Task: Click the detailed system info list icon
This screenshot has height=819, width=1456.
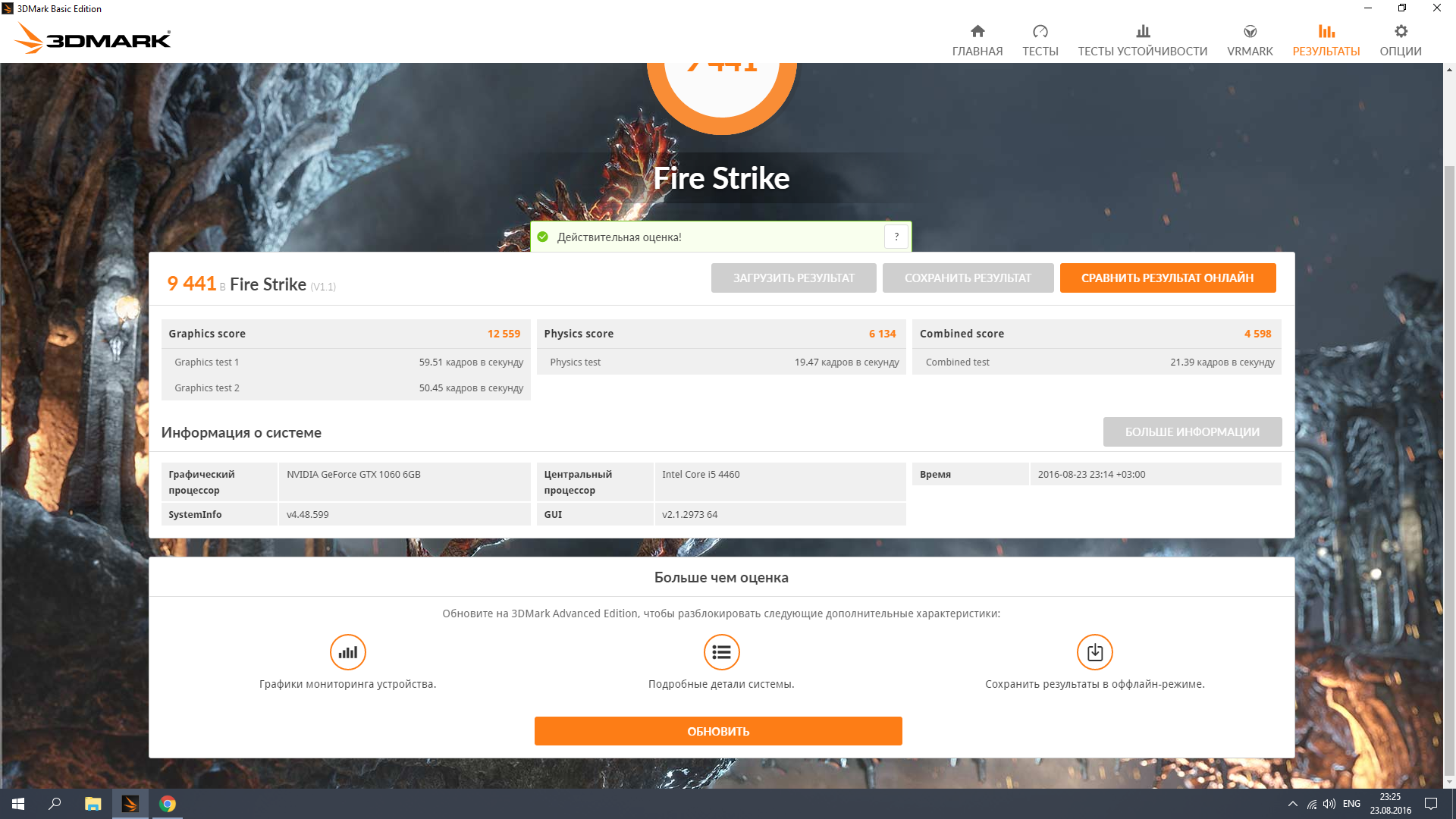Action: [721, 652]
